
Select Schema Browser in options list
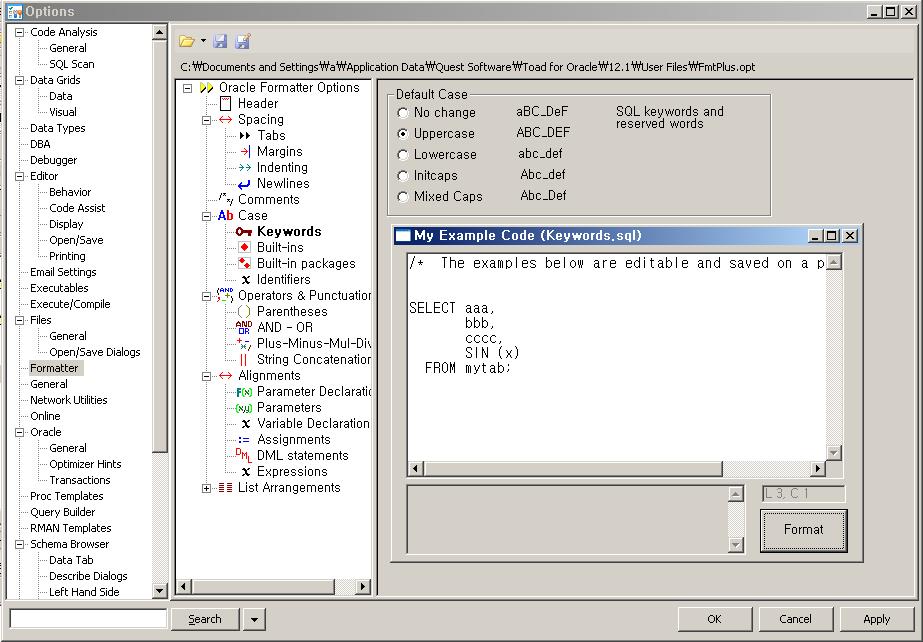(69, 544)
